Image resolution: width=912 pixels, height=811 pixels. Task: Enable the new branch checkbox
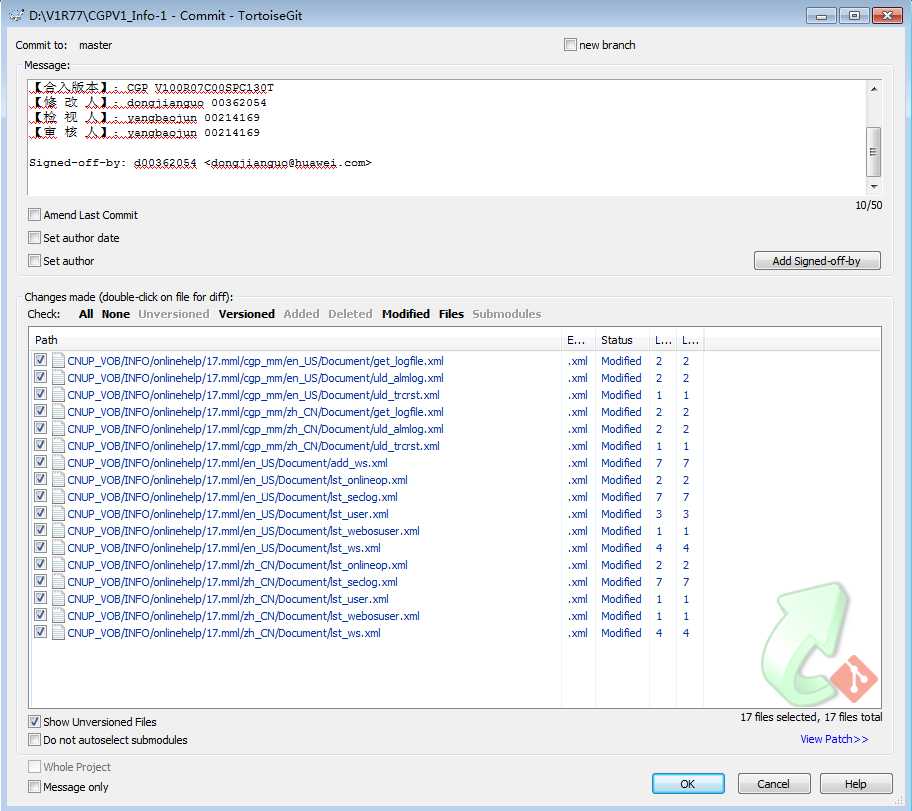coord(570,45)
